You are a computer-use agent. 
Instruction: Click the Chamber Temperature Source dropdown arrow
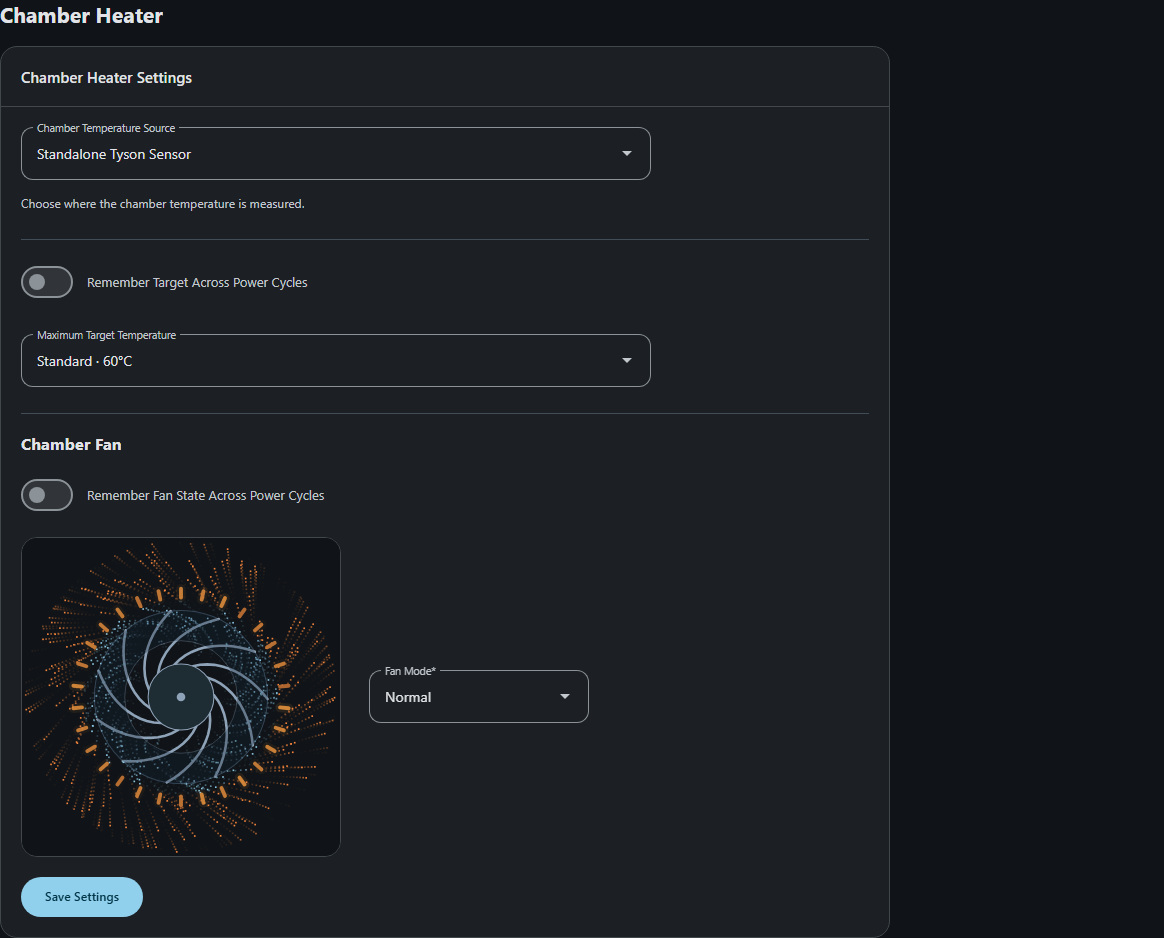(627, 154)
